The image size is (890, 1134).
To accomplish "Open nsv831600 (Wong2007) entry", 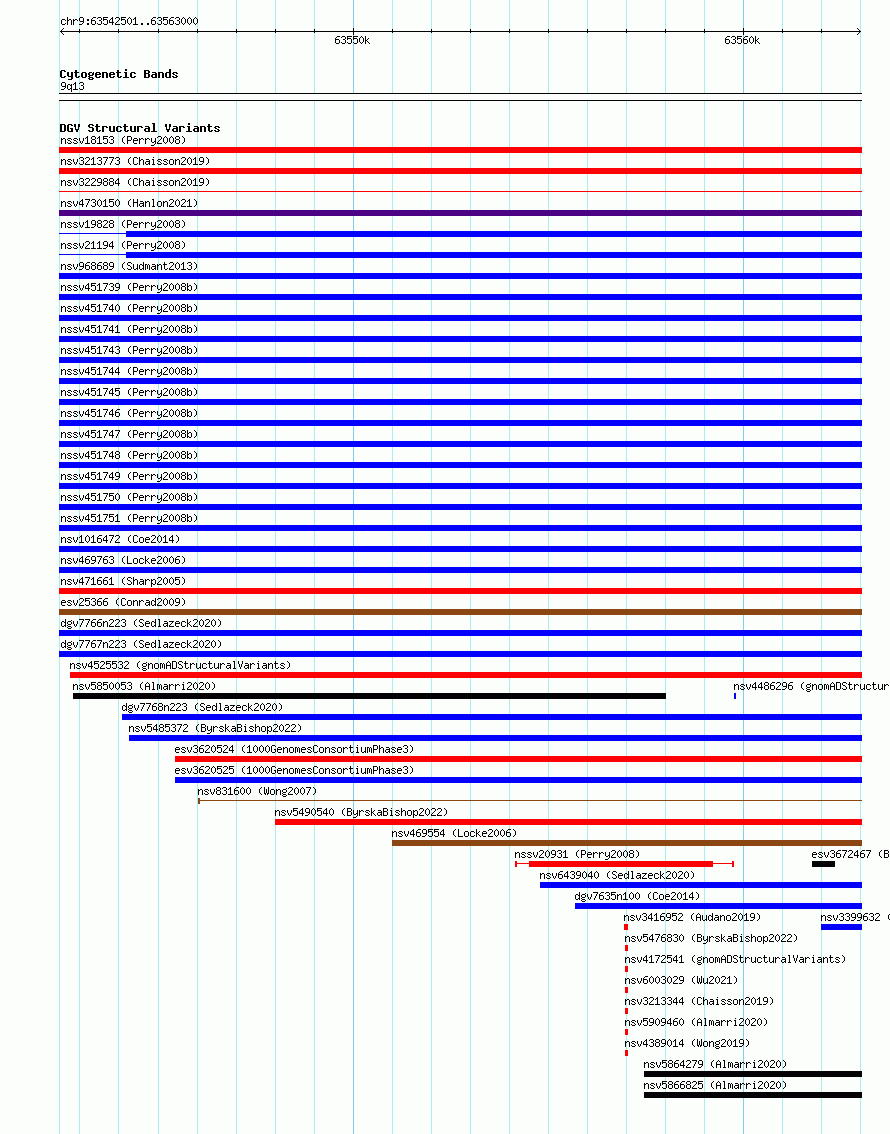I will coord(257,790).
